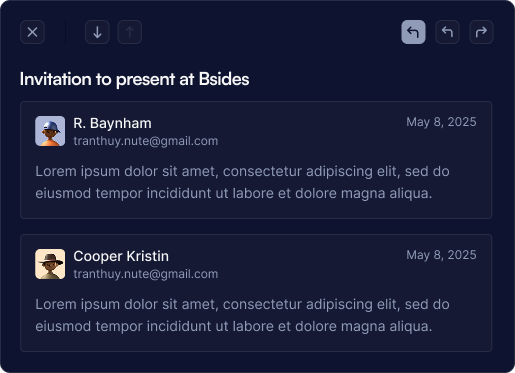Click the unhighlighted left-turn reply arrow
The width and height of the screenshot is (515, 373).
447,32
